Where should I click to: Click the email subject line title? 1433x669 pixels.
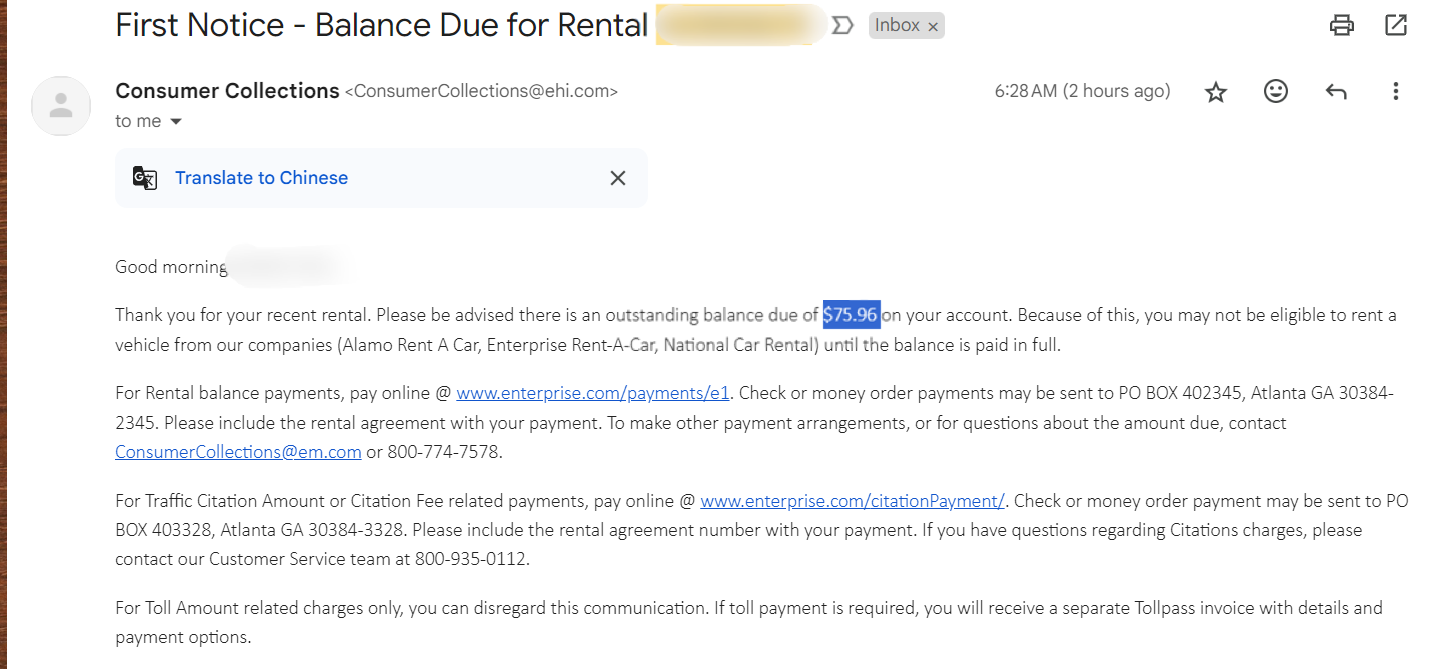point(381,26)
